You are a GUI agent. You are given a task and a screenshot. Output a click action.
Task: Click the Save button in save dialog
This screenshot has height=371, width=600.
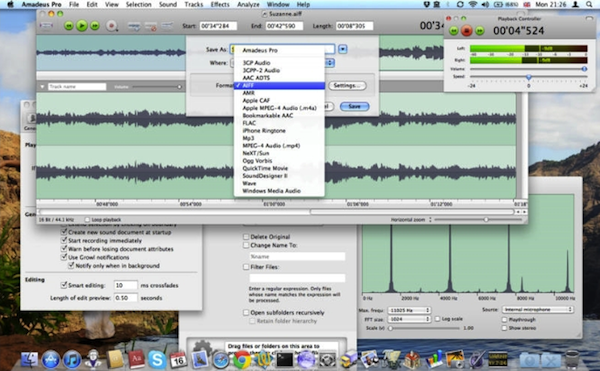pos(354,106)
